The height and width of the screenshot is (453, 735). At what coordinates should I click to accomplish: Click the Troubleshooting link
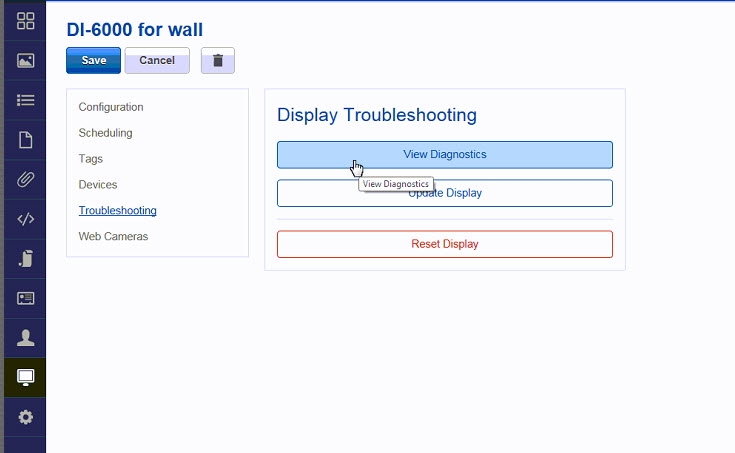coord(117,211)
